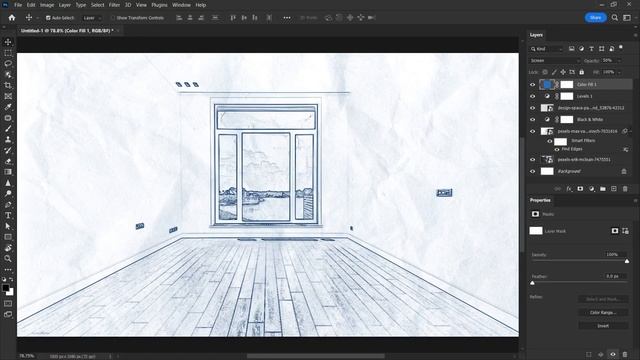The width and height of the screenshot is (640, 360).
Task: Select the Eyedropper tool
Action: pyautogui.click(x=8, y=107)
